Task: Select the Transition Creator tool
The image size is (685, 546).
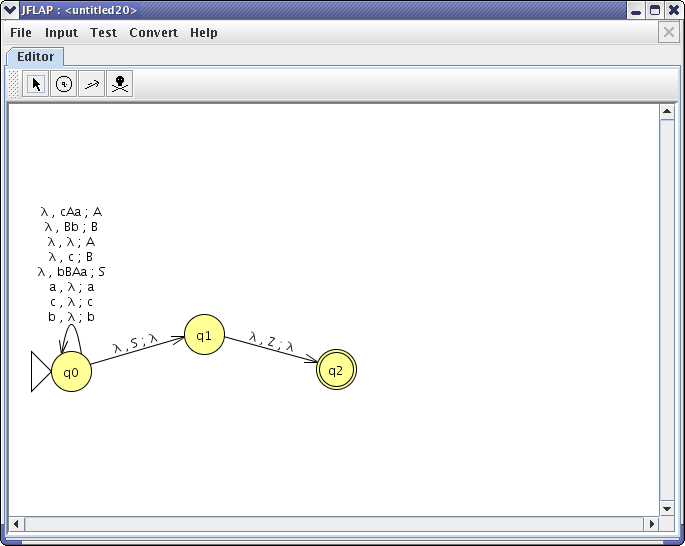Action: pos(92,84)
